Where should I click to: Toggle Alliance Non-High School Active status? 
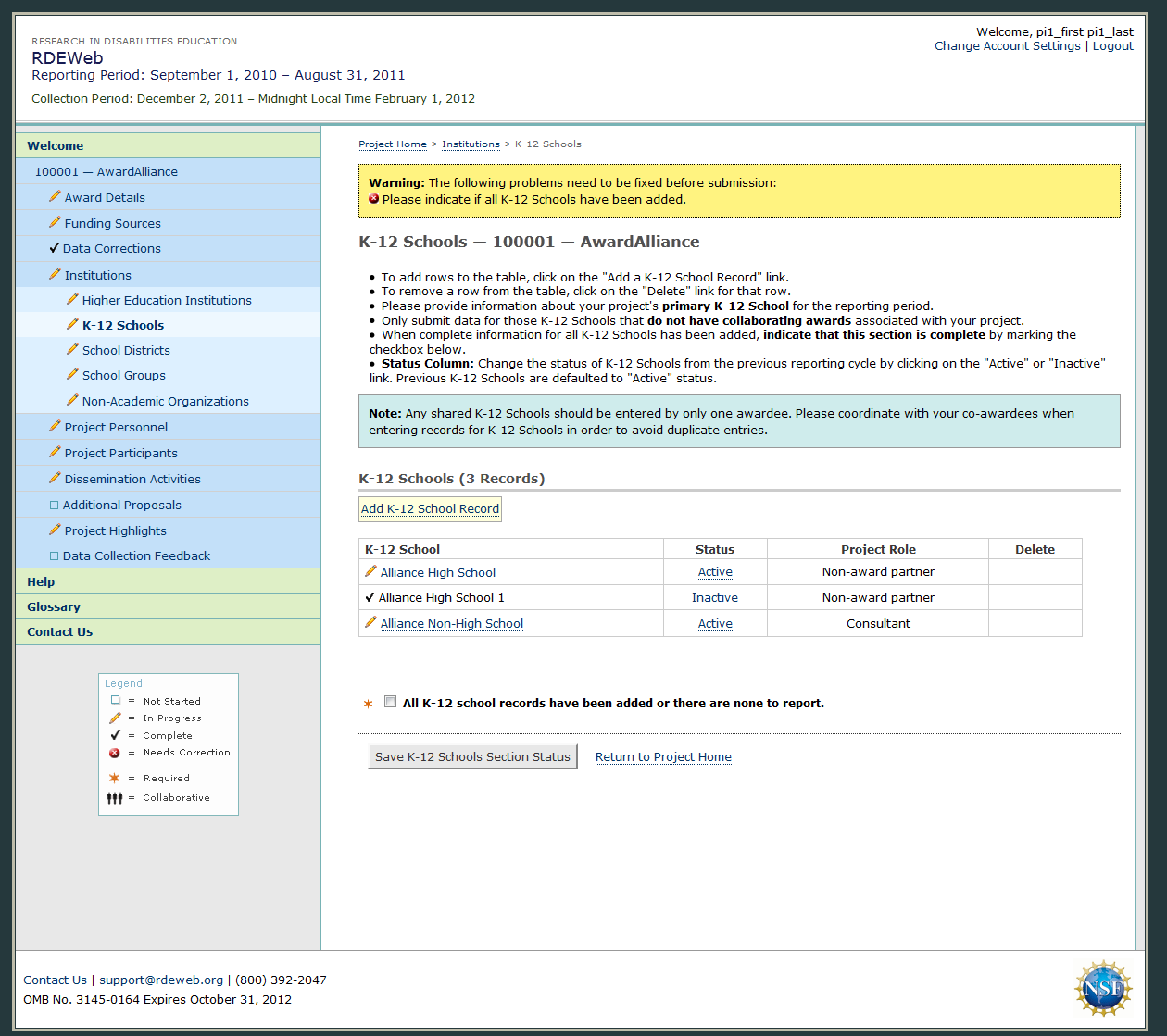tap(714, 624)
